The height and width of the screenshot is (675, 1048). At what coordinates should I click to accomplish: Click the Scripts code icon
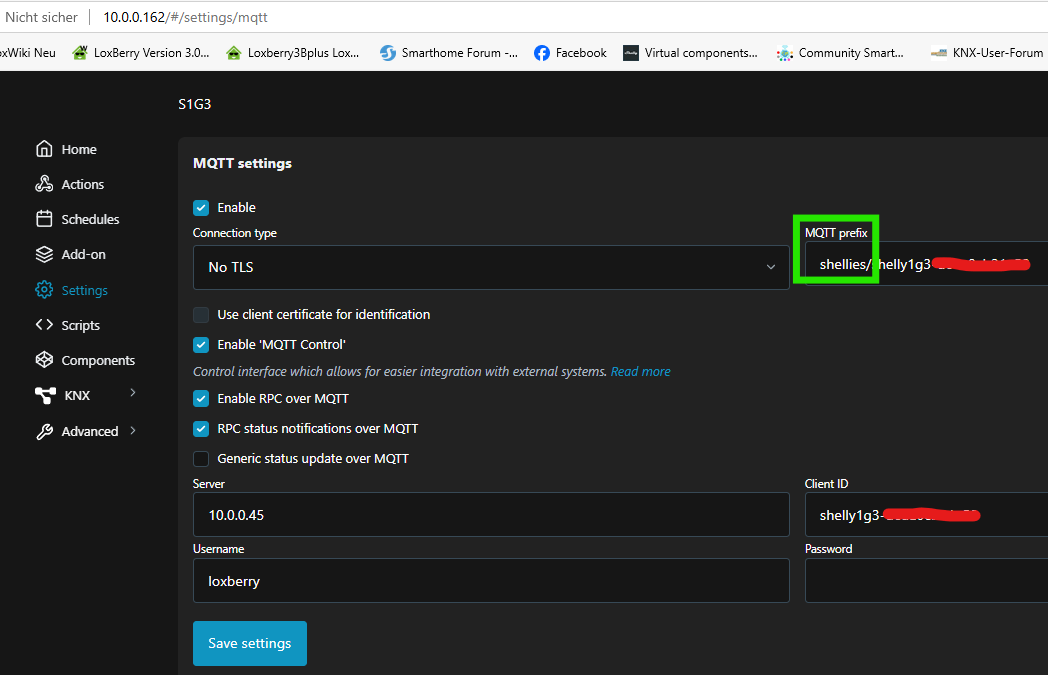[44, 325]
